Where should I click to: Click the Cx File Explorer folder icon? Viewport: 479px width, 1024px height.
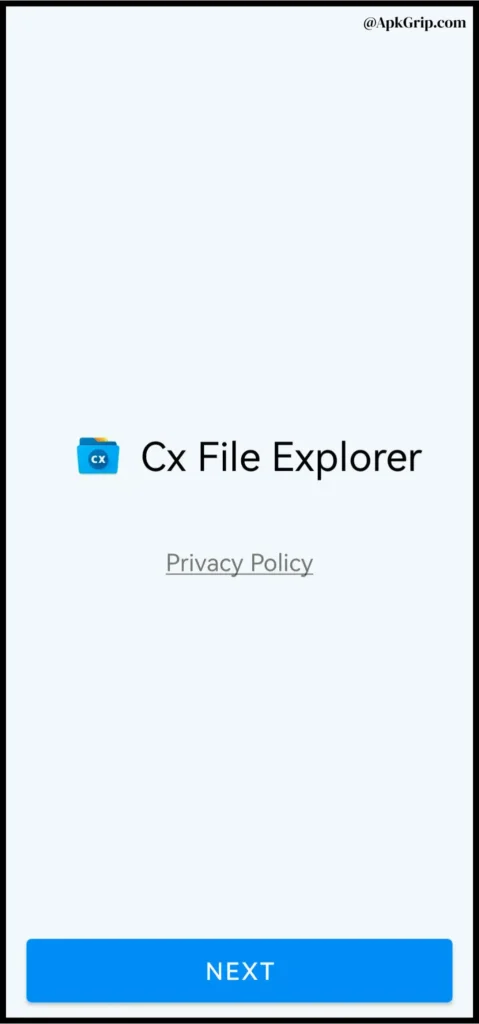click(x=98, y=455)
